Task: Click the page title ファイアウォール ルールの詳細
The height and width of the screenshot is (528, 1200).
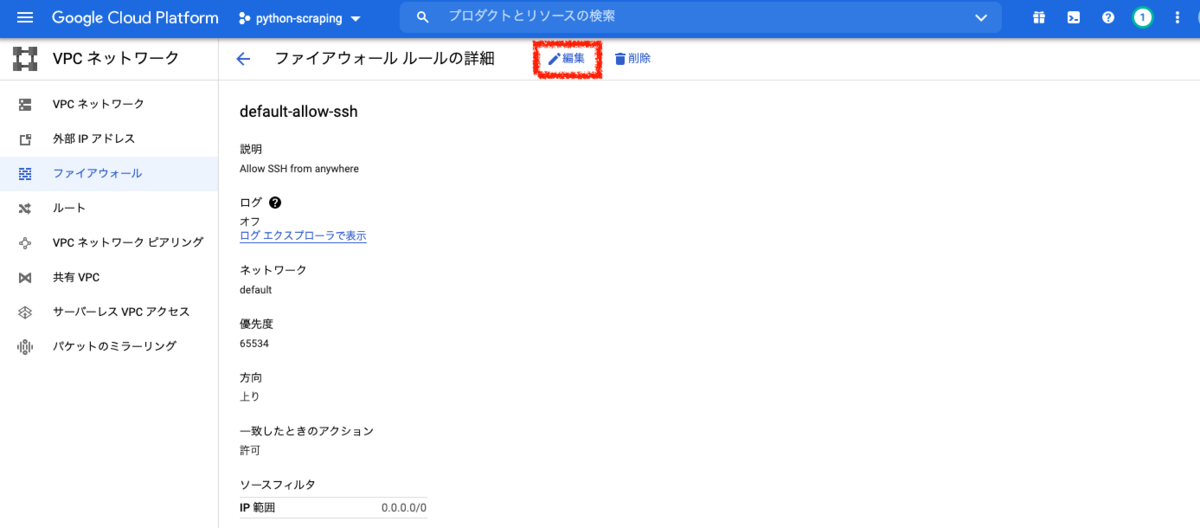Action: point(384,59)
